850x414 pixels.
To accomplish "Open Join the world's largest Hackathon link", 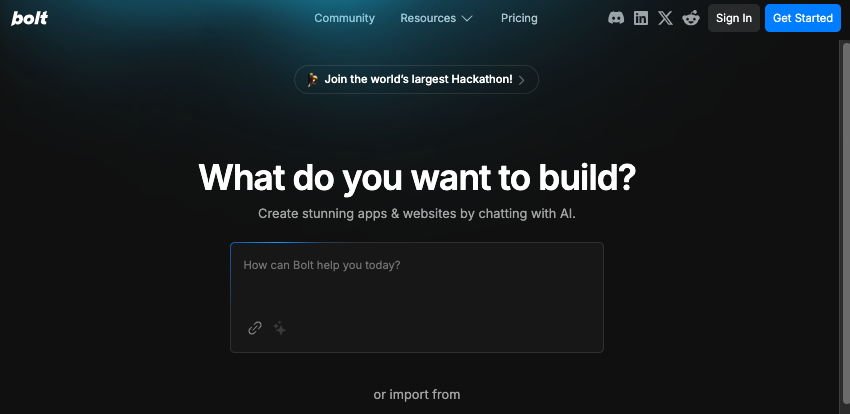I will coord(416,80).
